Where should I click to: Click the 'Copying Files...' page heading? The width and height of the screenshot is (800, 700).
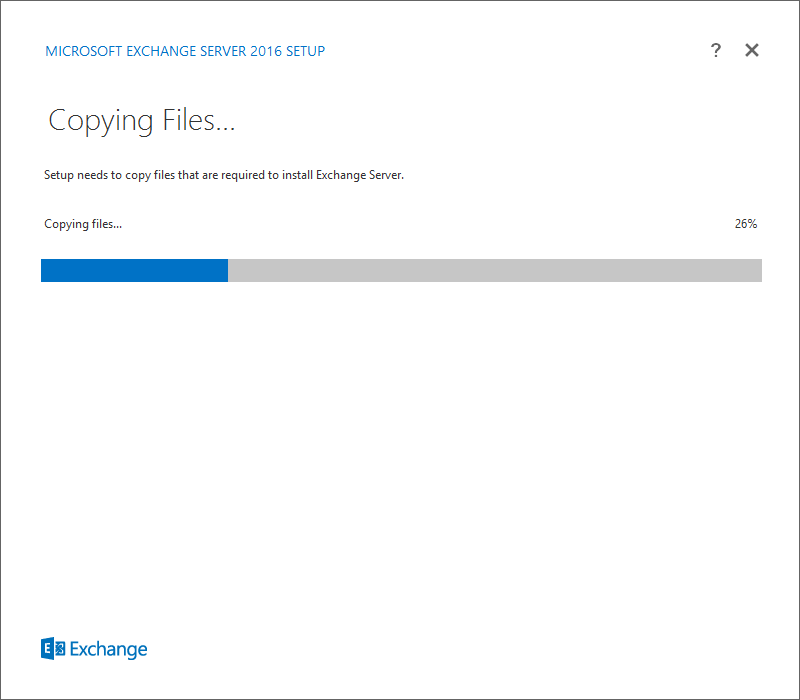point(141,121)
